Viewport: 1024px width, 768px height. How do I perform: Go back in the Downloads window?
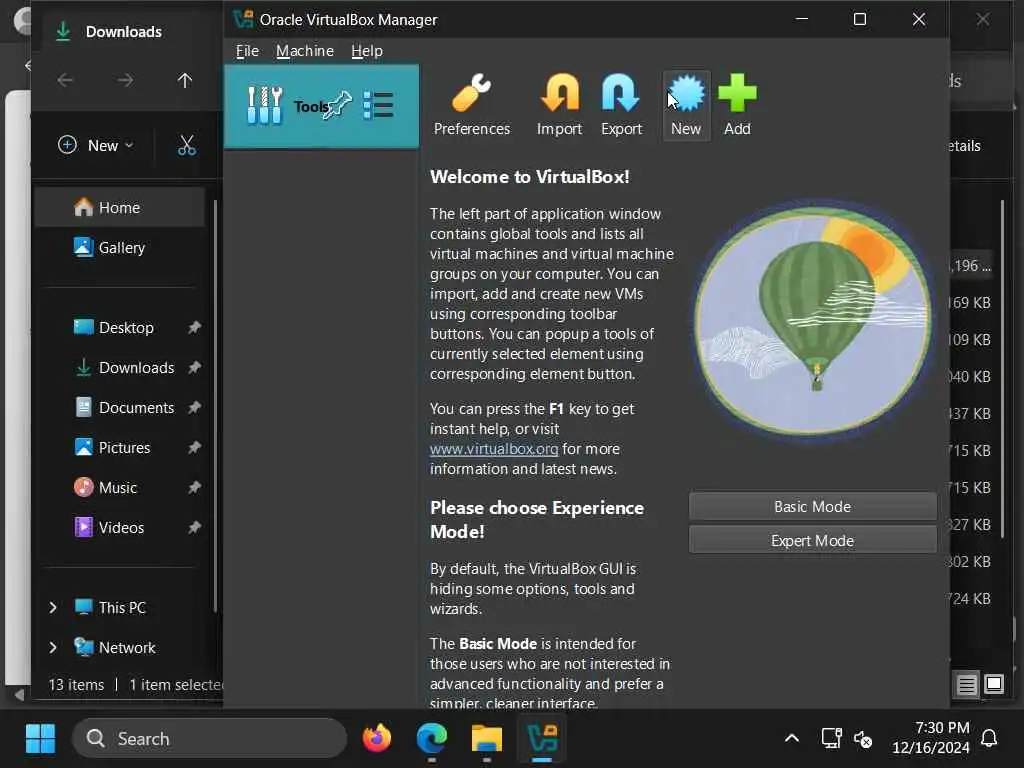pos(65,80)
